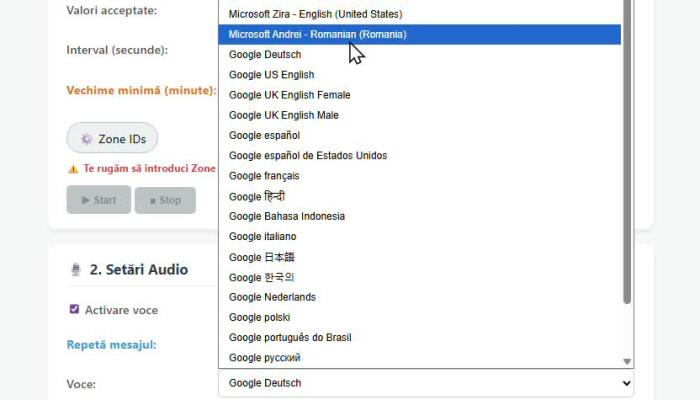This screenshot has width=700, height=400.
Task: Pick the Google Hindi voice option
Action: coord(420,196)
